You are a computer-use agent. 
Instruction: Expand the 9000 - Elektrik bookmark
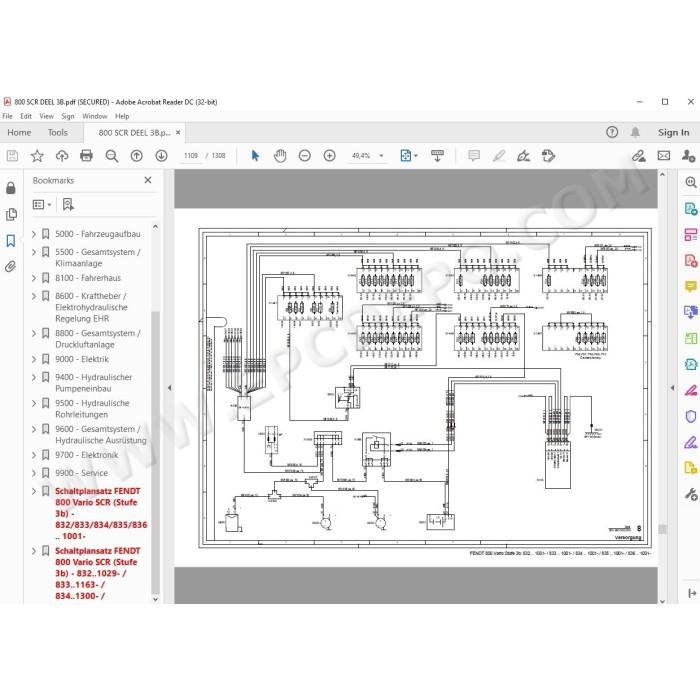point(34,359)
